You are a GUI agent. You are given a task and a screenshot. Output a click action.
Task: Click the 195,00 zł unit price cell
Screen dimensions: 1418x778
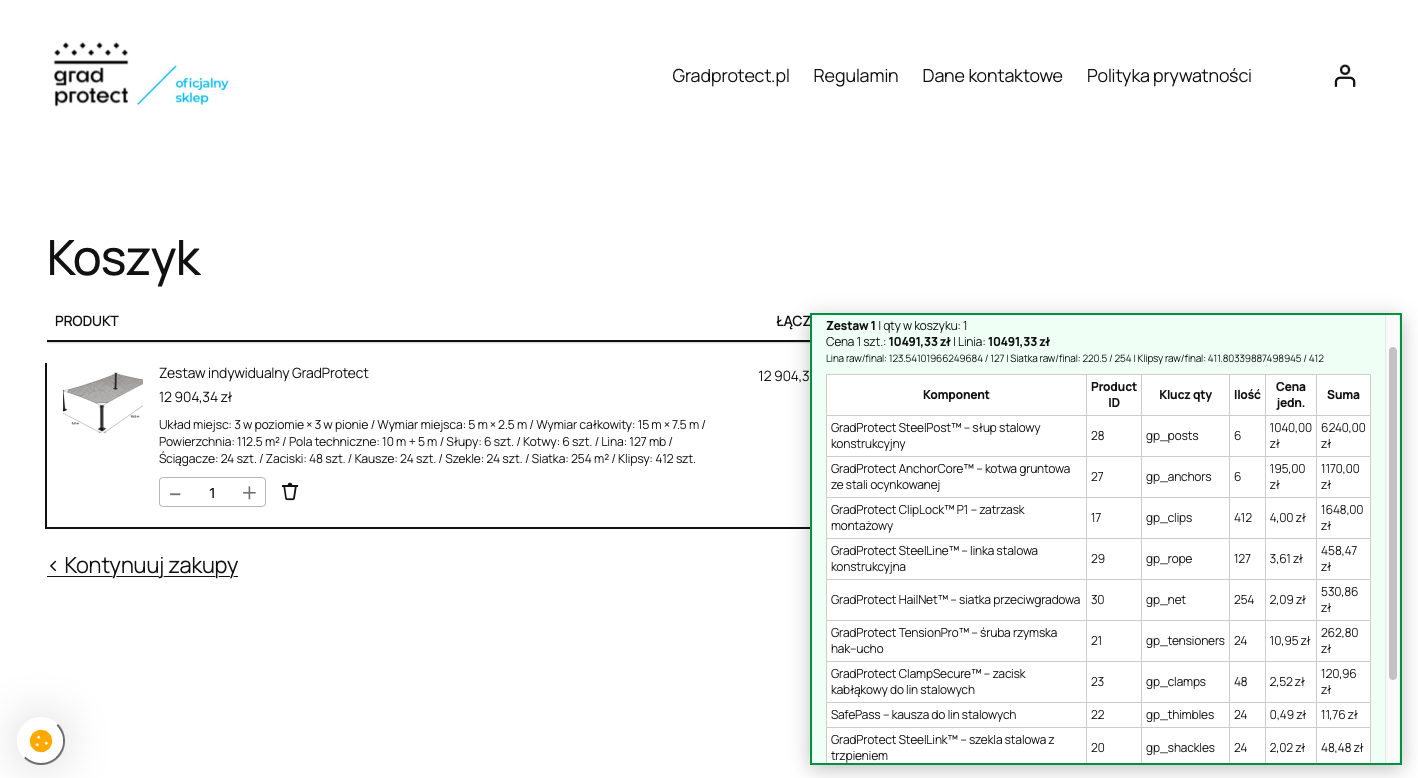(1291, 477)
